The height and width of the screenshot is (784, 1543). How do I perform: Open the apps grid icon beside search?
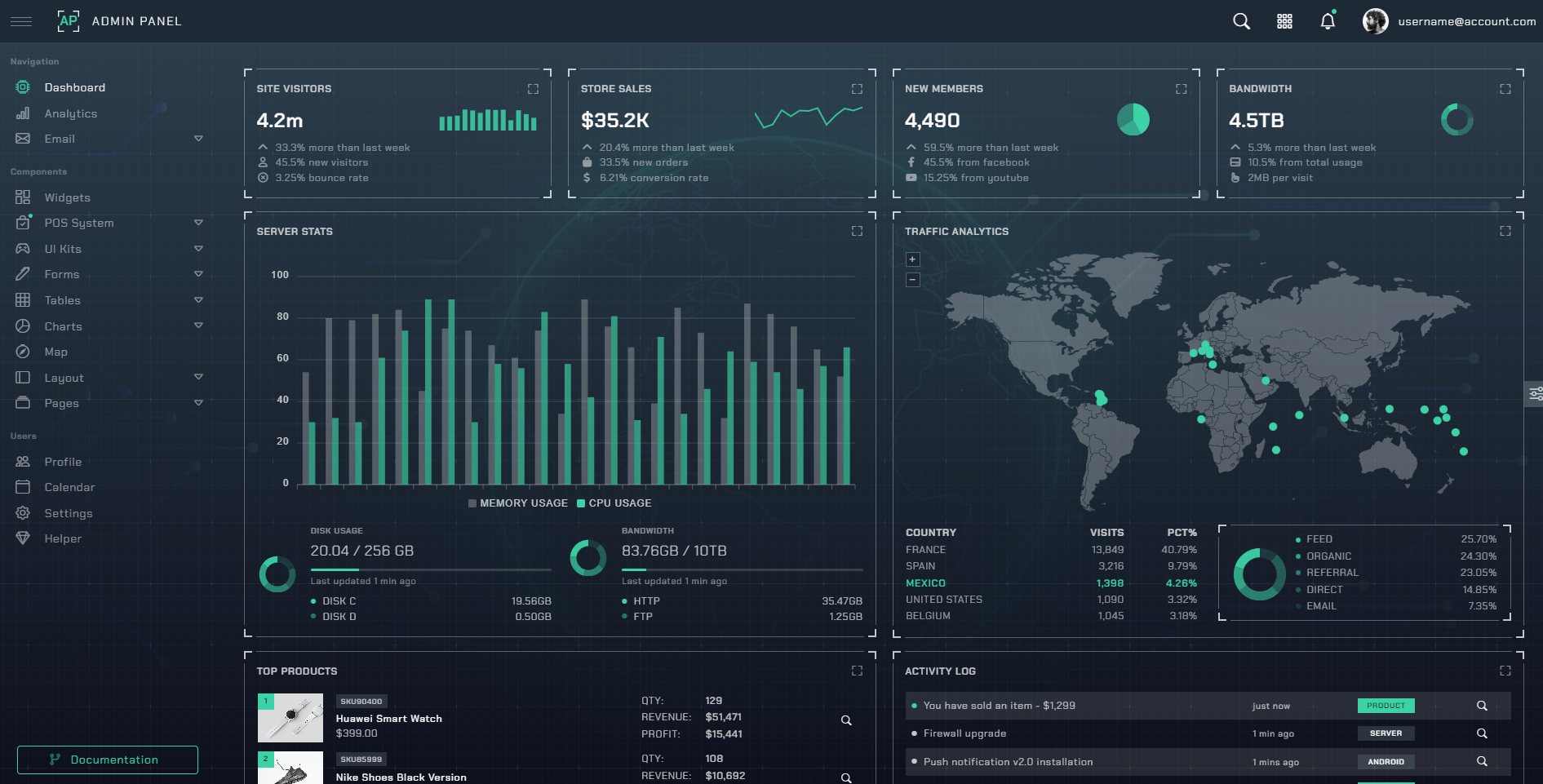(x=1284, y=20)
